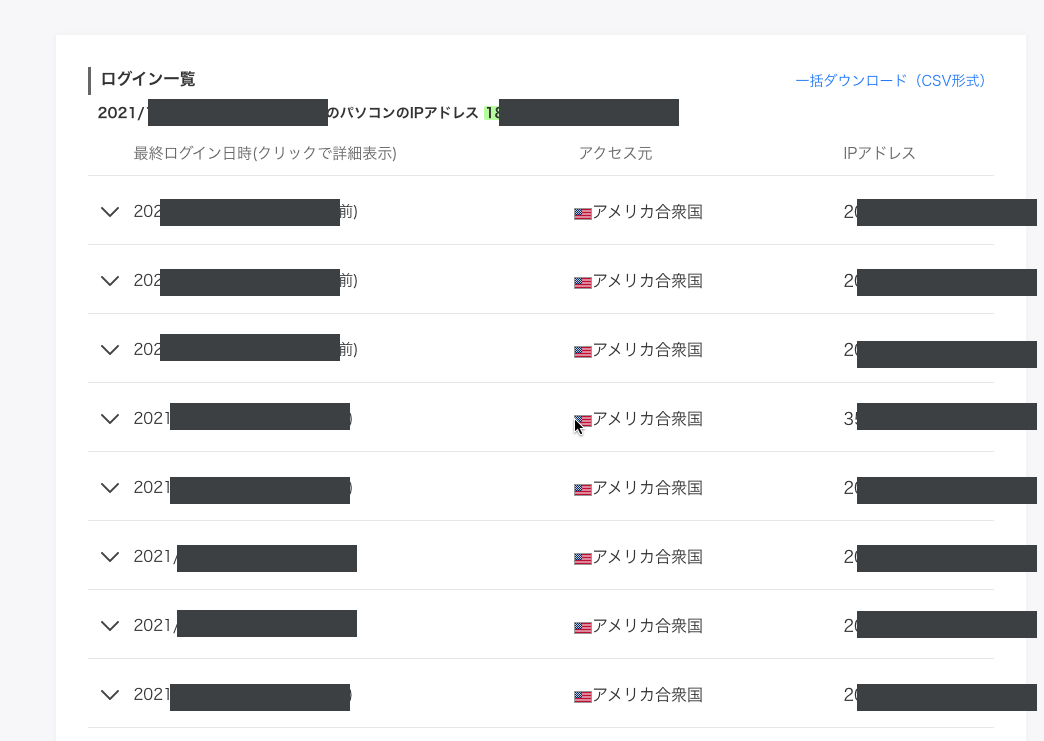This screenshot has height=741, width=1044.
Task: Open the seventh login row details chevron
Action: [x=110, y=626]
